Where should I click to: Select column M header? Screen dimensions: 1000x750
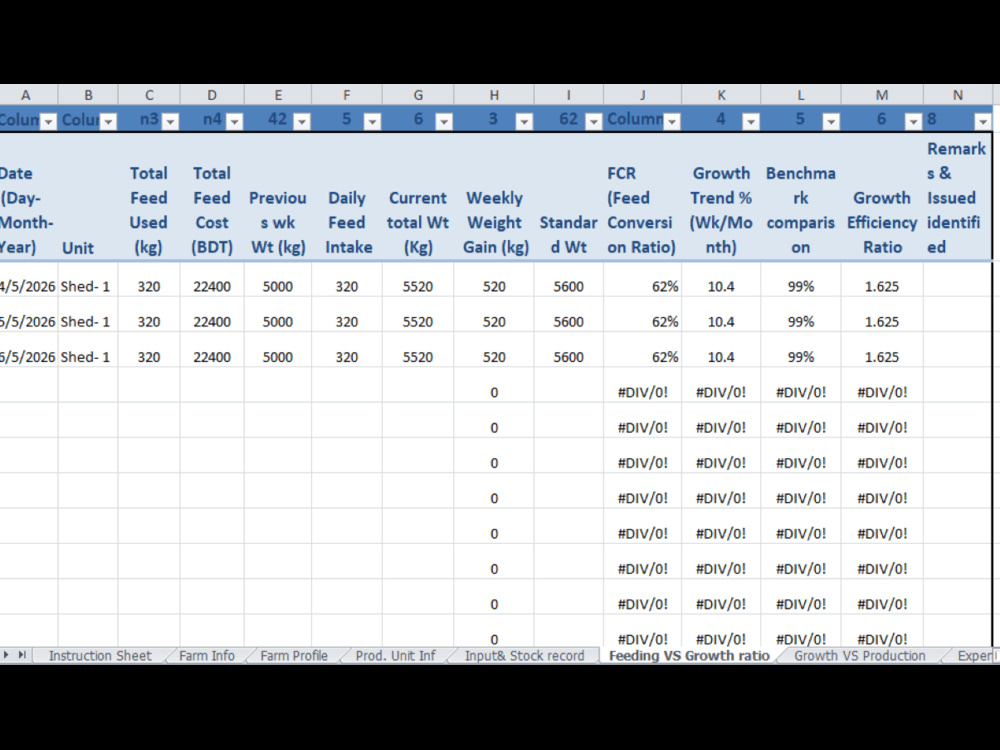click(x=882, y=95)
